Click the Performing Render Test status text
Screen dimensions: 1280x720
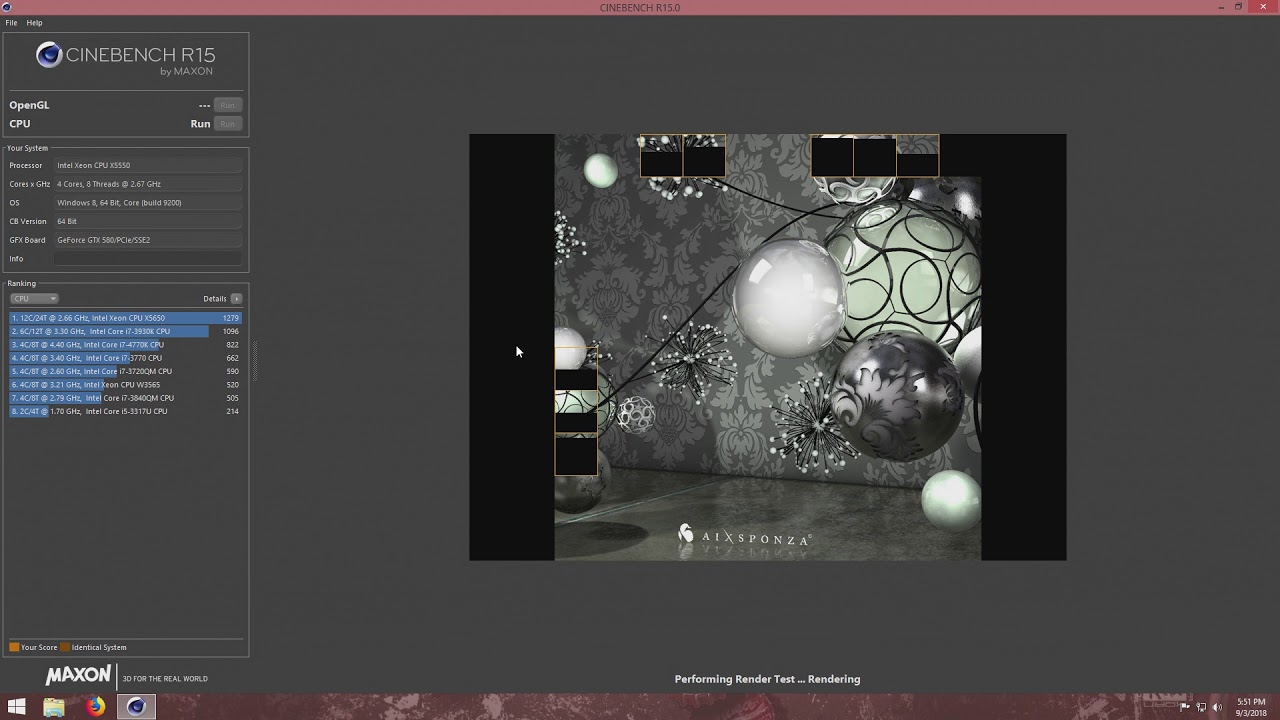(x=767, y=679)
